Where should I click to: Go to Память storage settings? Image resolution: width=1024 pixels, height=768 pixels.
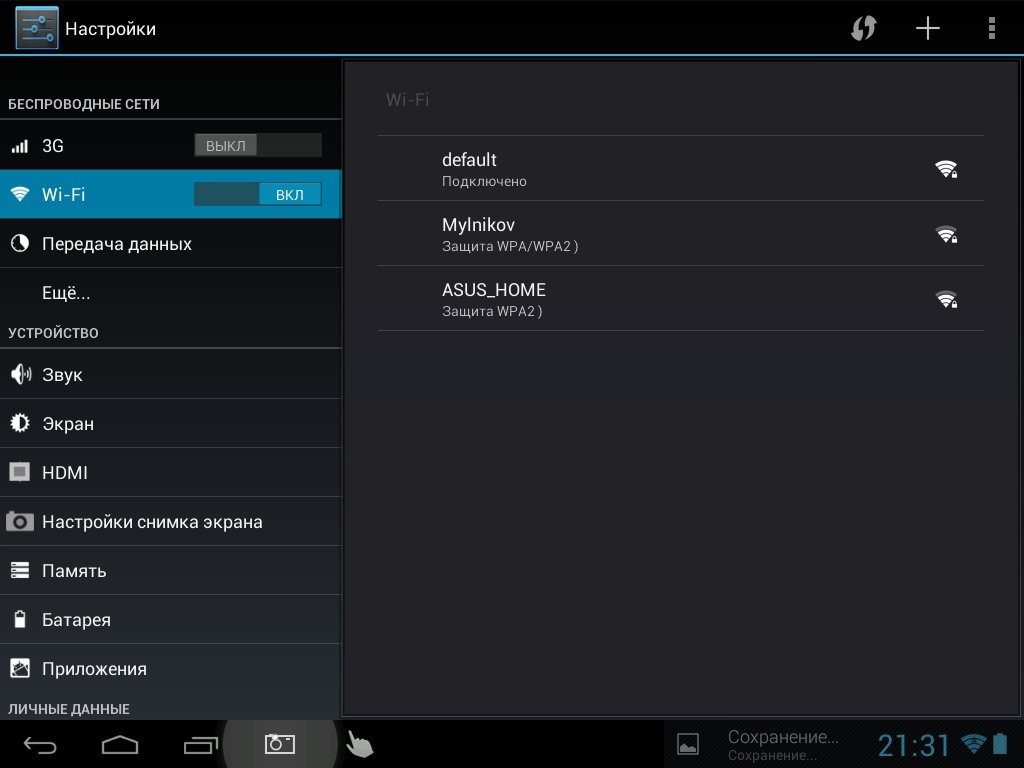click(74, 571)
